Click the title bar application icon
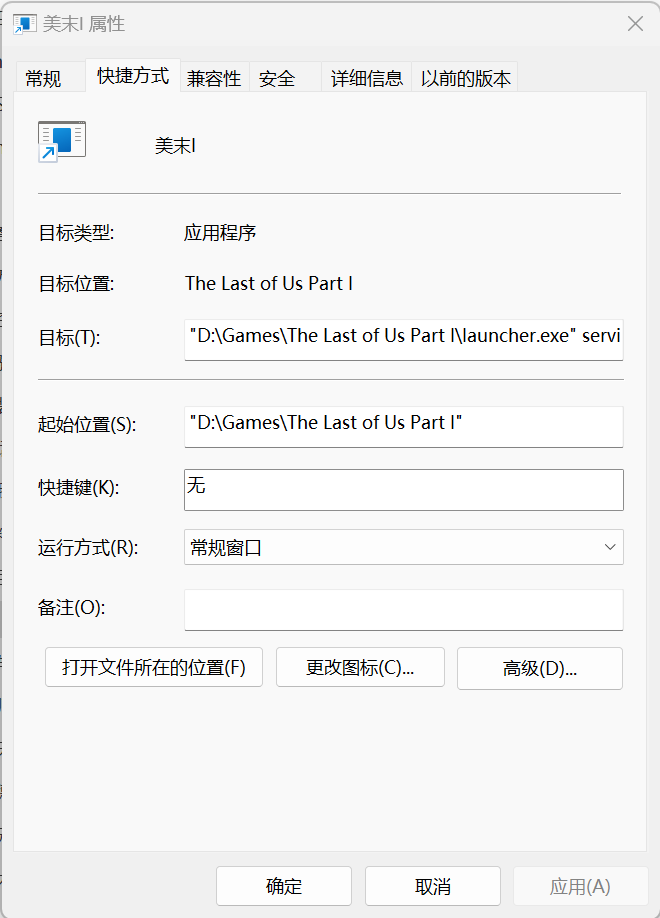 24,23
